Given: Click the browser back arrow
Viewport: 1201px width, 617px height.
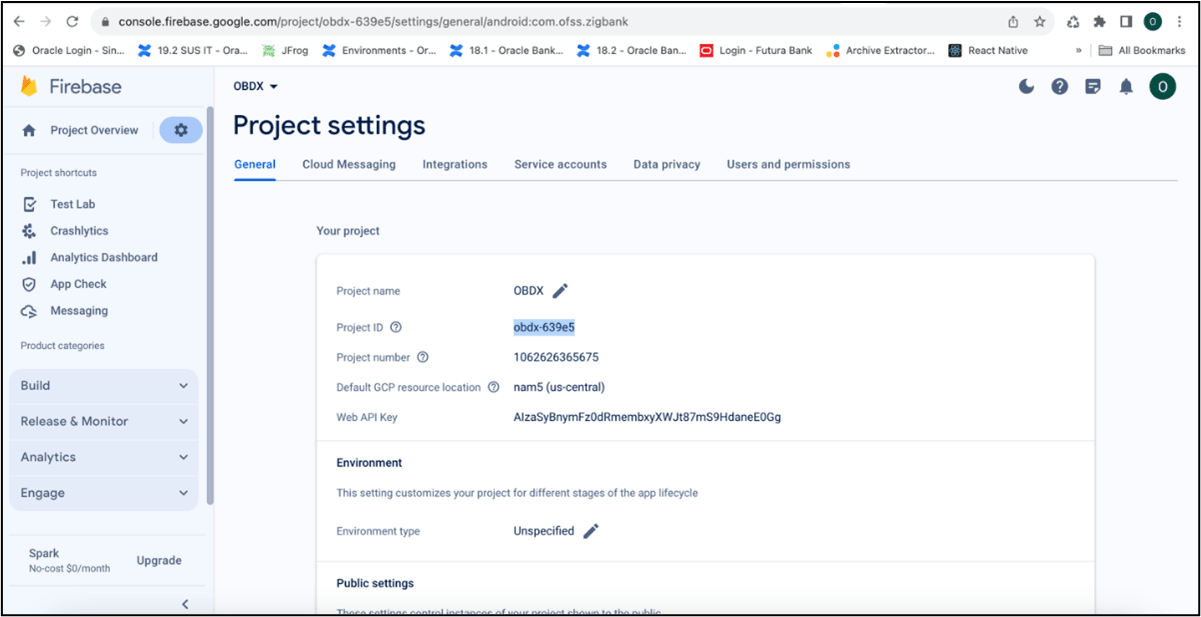Looking at the screenshot, I should pos(20,21).
